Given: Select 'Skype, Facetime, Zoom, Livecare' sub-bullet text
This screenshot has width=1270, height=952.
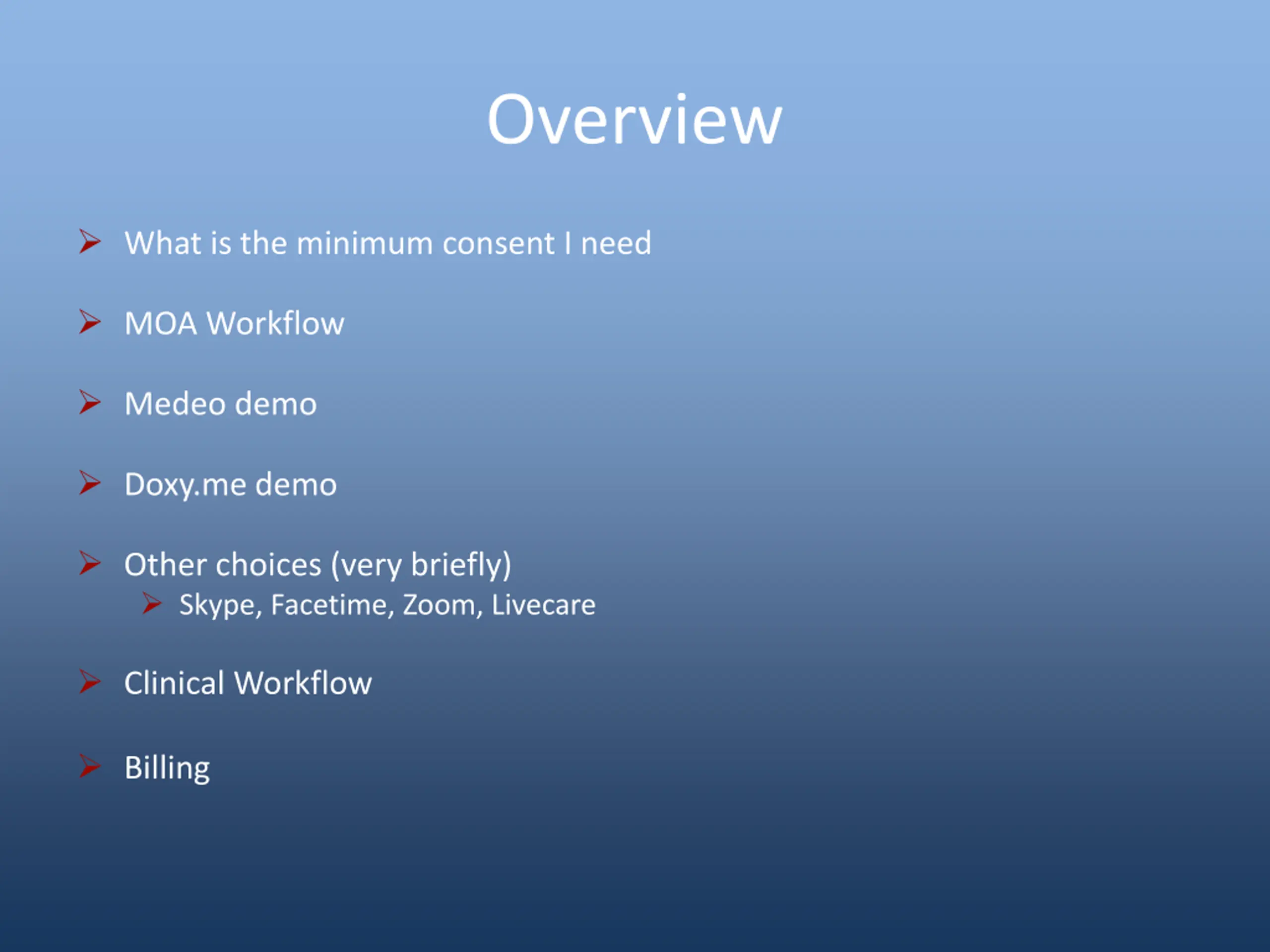Looking at the screenshot, I should coord(387,605).
